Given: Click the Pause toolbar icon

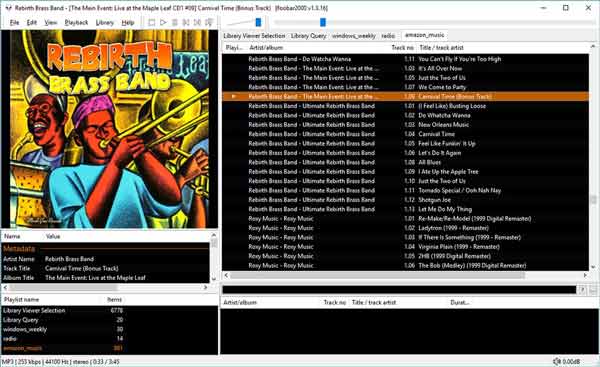Looking at the screenshot, I should click(174, 23).
